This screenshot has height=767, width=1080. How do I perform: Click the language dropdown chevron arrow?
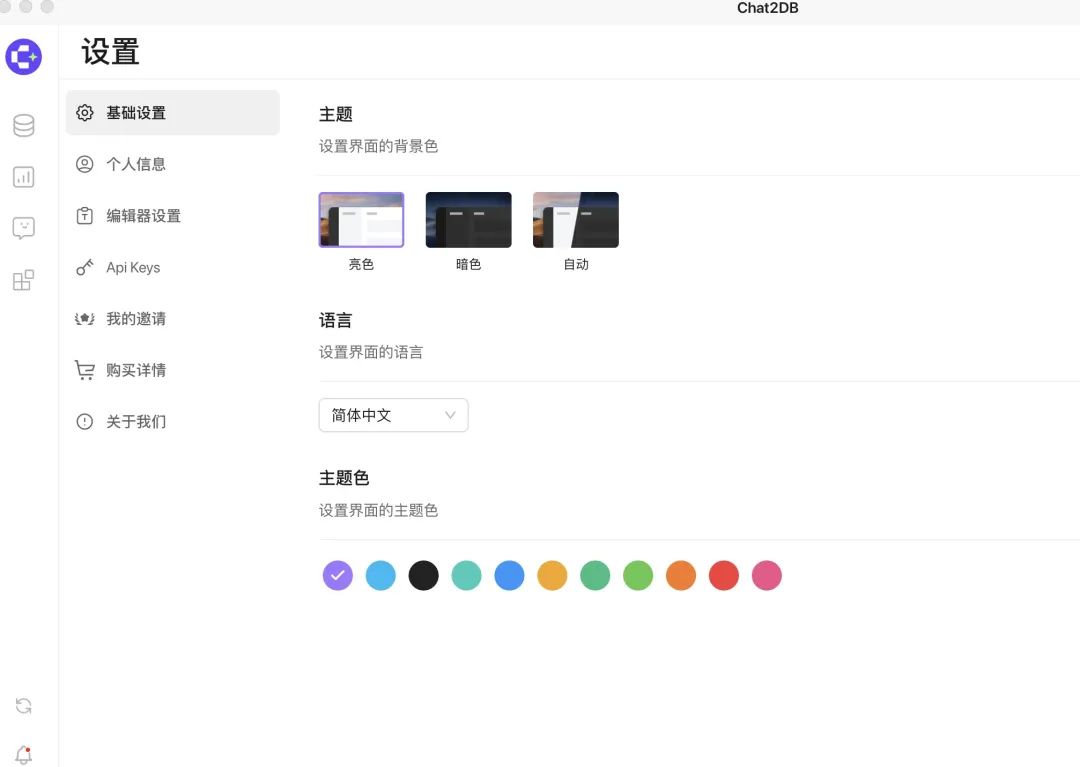coord(450,415)
